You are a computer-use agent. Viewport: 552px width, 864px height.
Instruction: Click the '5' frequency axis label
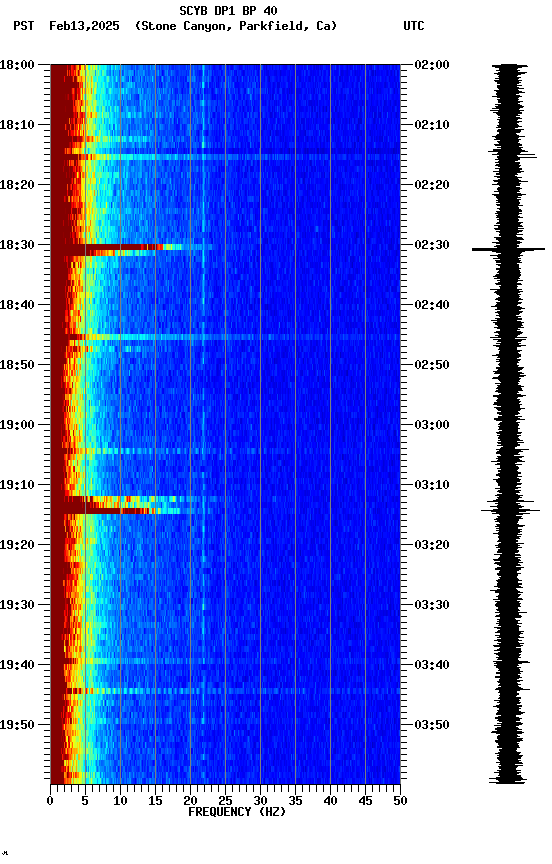pyautogui.click(x=85, y=801)
